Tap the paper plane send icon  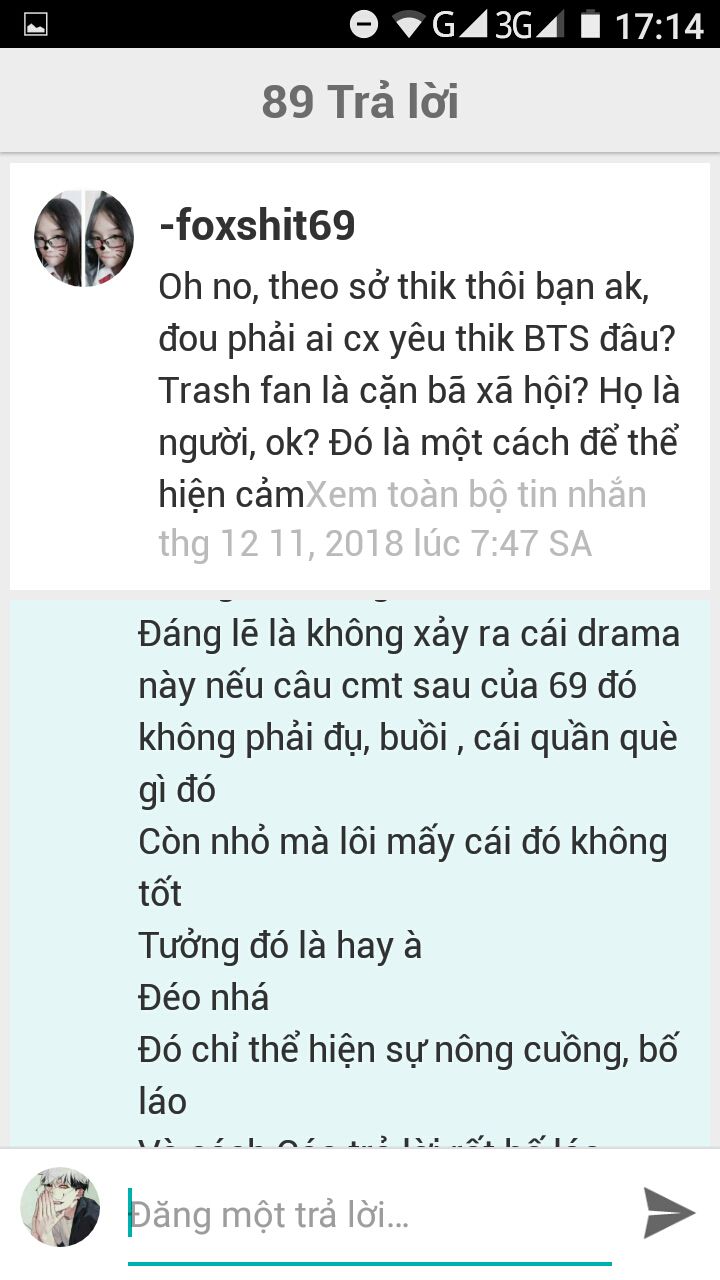click(668, 1213)
